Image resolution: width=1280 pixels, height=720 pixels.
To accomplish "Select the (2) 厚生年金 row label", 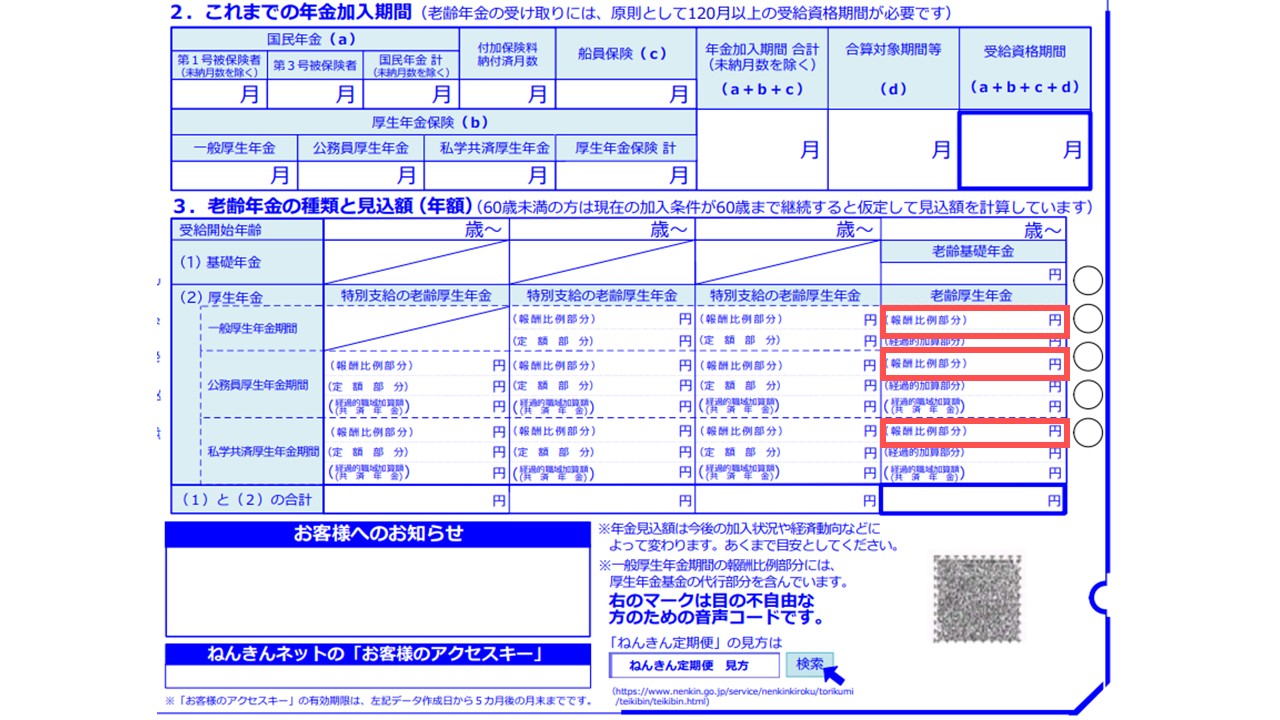I will 221,297.
